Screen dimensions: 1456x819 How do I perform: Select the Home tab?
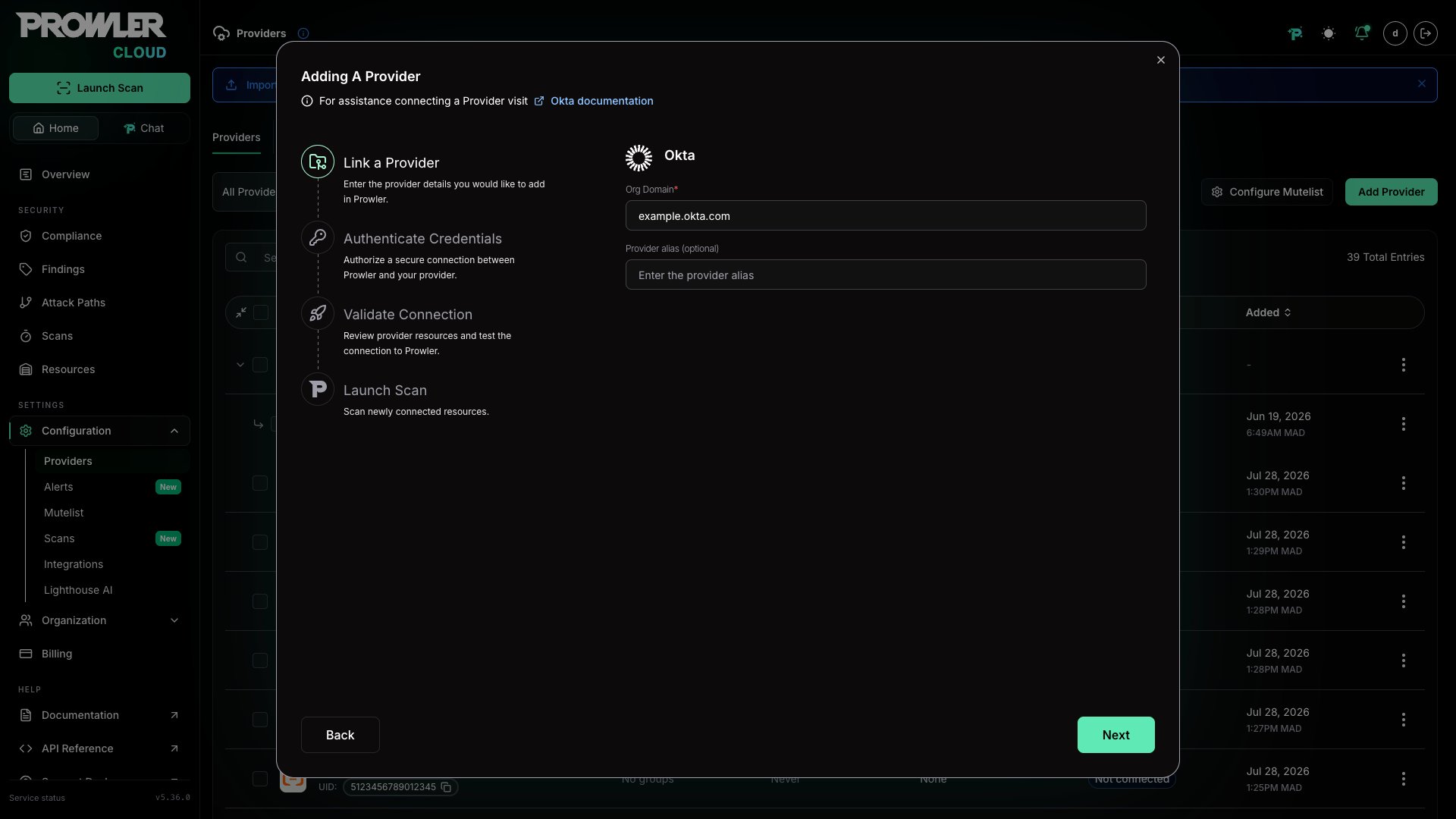[56, 128]
